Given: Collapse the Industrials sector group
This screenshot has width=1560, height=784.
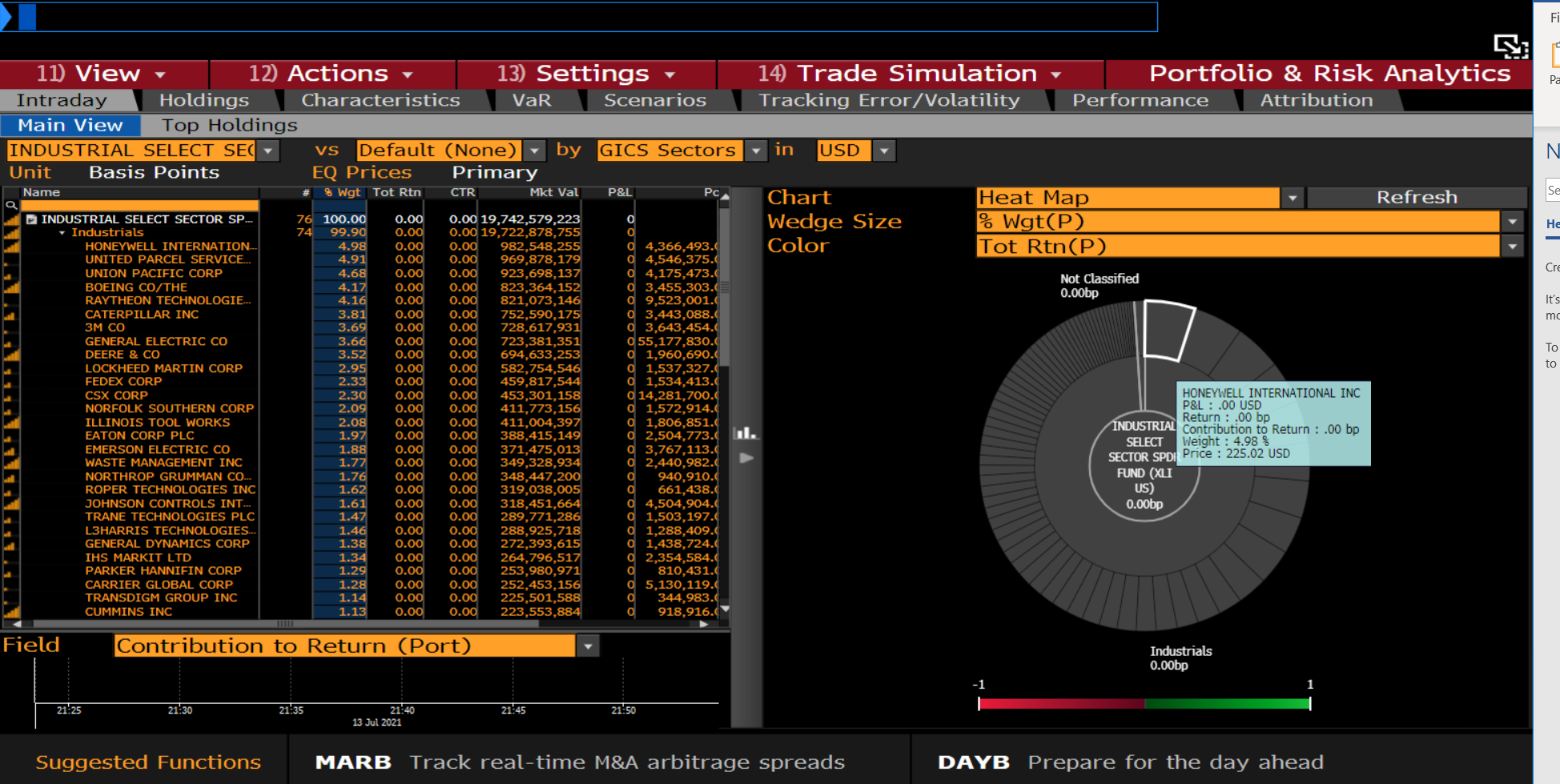Looking at the screenshot, I should pyautogui.click(x=62, y=233).
